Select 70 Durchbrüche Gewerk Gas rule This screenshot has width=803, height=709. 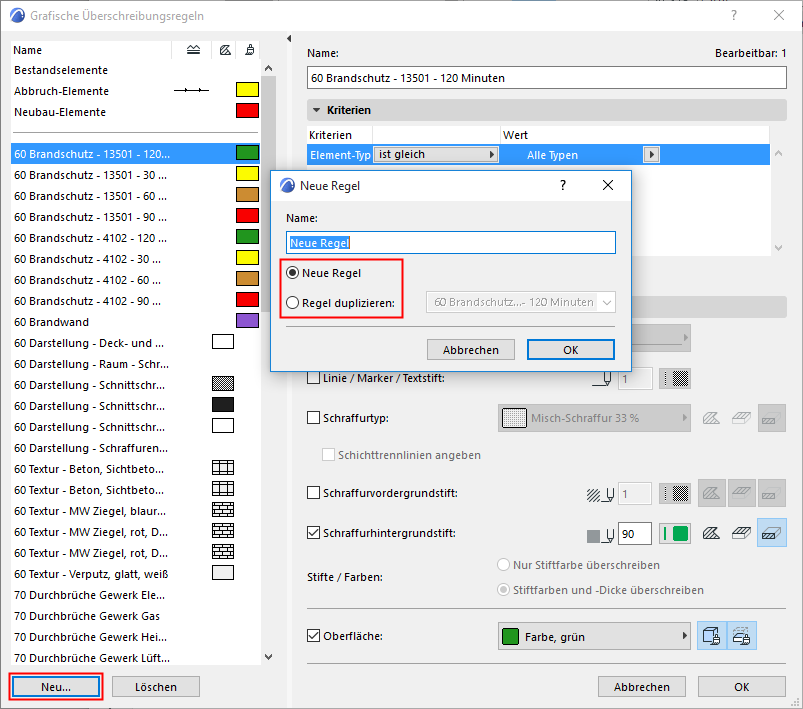tap(136, 616)
